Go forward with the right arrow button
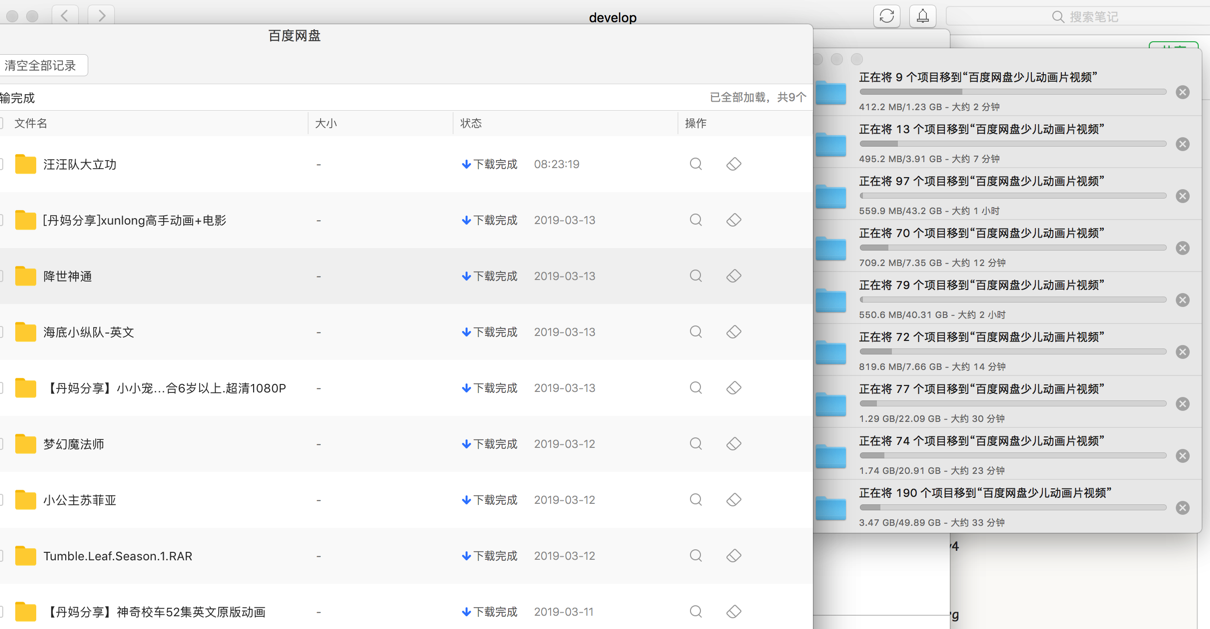Viewport: 1210px width, 629px height. click(101, 16)
